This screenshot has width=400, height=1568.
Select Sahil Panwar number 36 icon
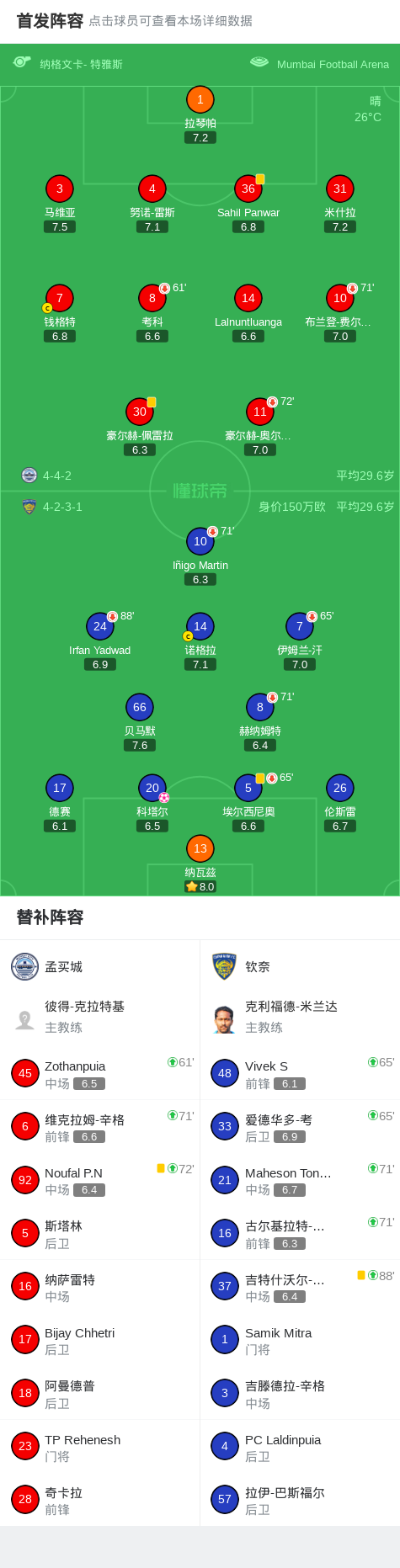(248, 189)
